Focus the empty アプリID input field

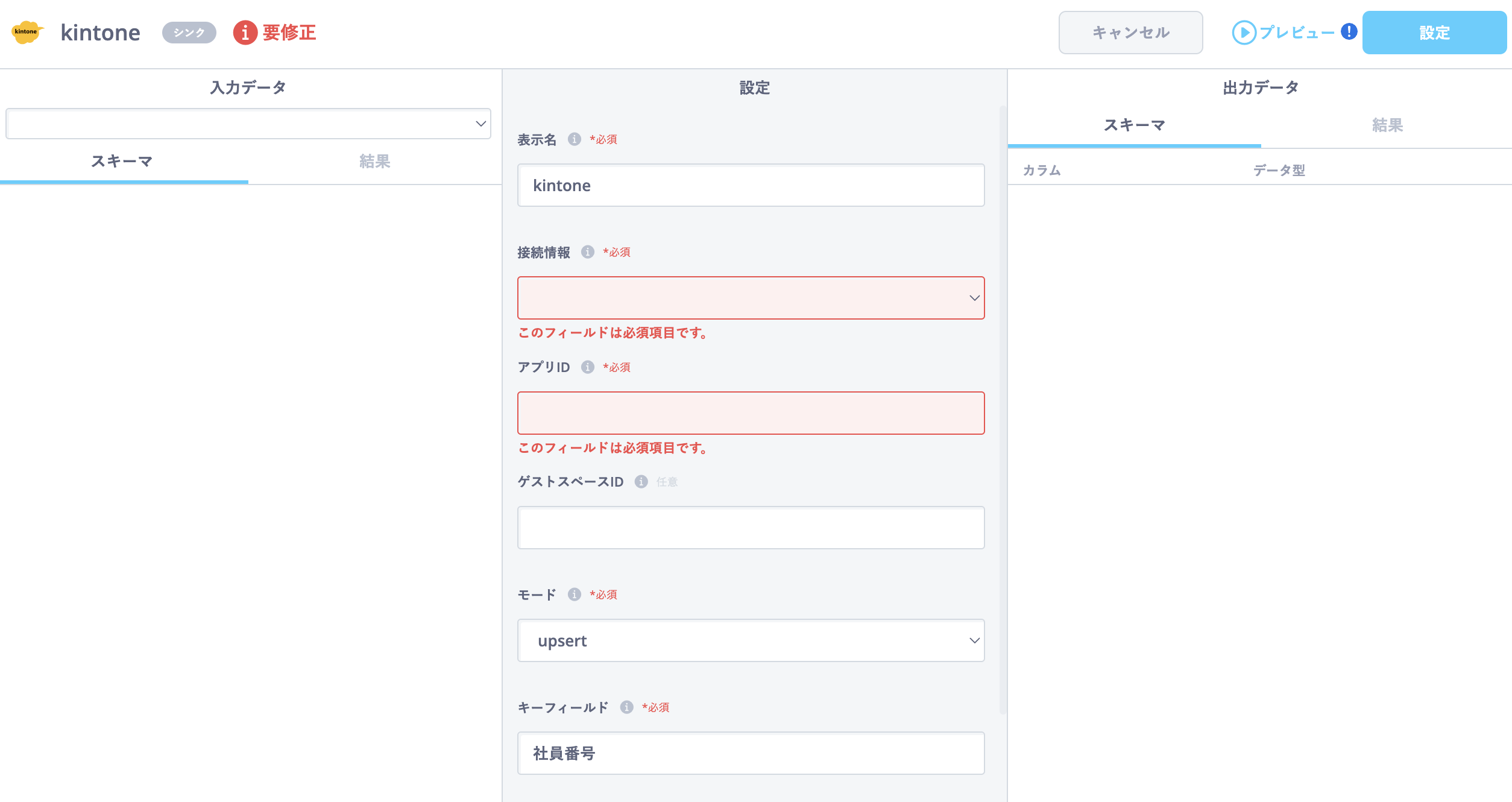[751, 413]
